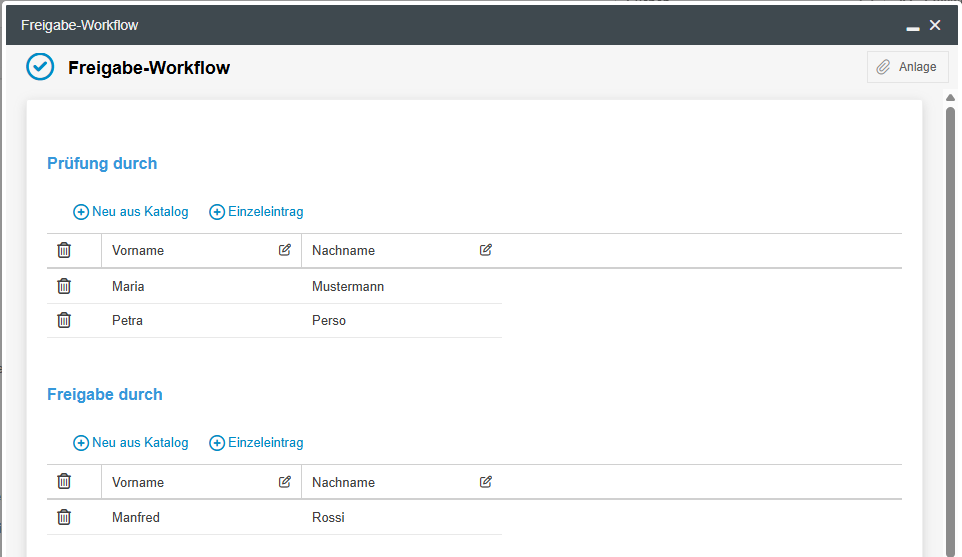Delete the Manfred Rossi row
This screenshot has height=557, width=962.
(x=64, y=517)
